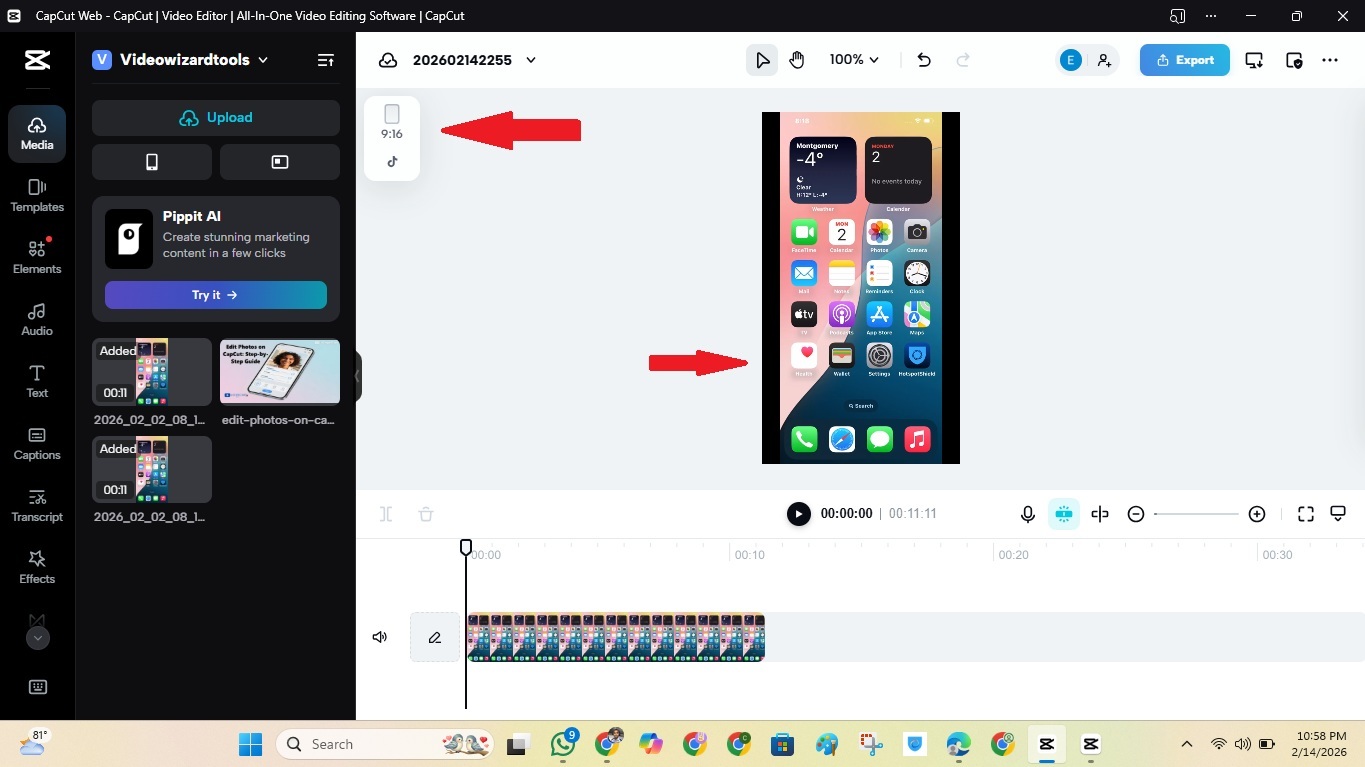Open the Templates tab in sidebar
This screenshot has width=1365, height=767.
[x=37, y=195]
